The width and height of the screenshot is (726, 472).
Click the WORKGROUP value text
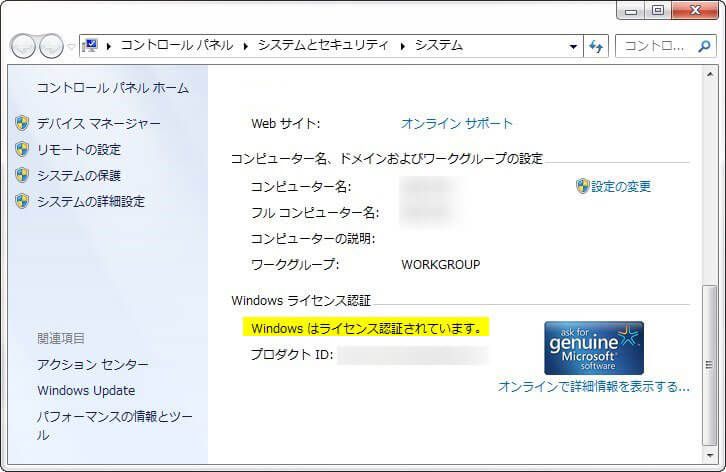click(x=440, y=264)
